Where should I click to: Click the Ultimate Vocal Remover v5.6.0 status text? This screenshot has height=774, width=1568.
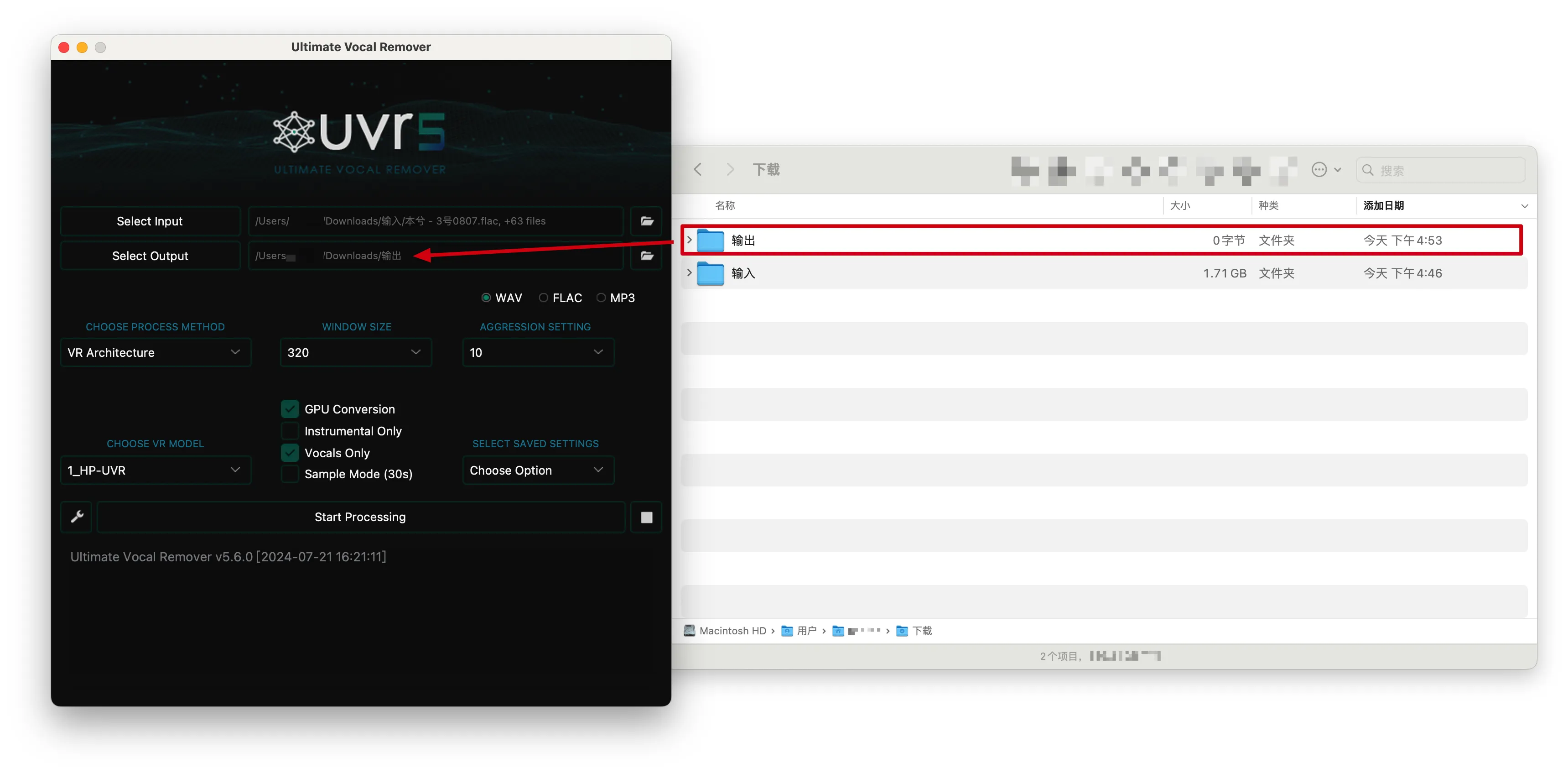[x=228, y=557]
